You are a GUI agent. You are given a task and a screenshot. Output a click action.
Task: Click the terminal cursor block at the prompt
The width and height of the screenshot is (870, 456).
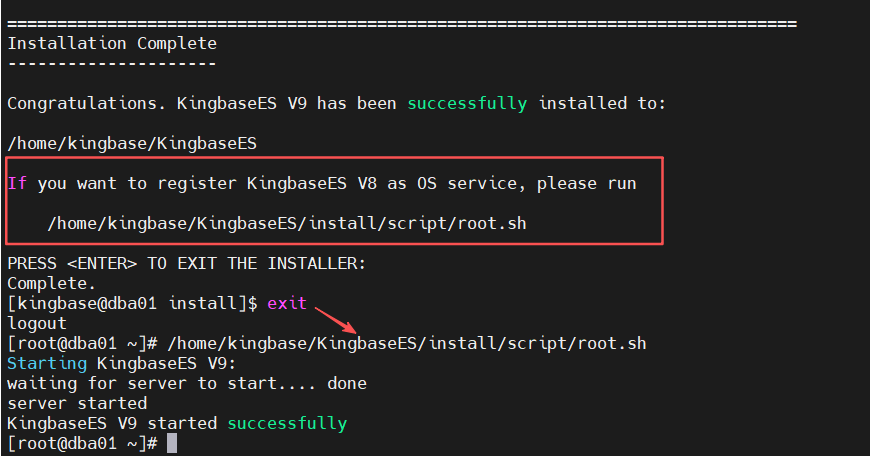(172, 443)
